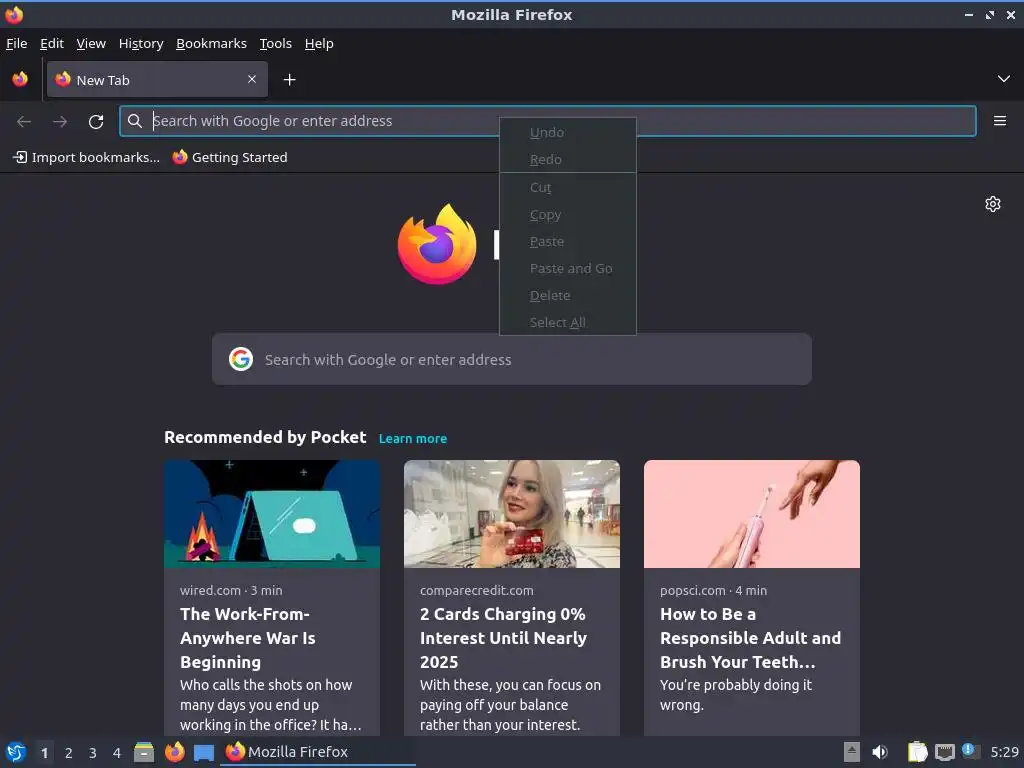
Task: Click the Recommended by Pocket heading
Action: coord(265,438)
